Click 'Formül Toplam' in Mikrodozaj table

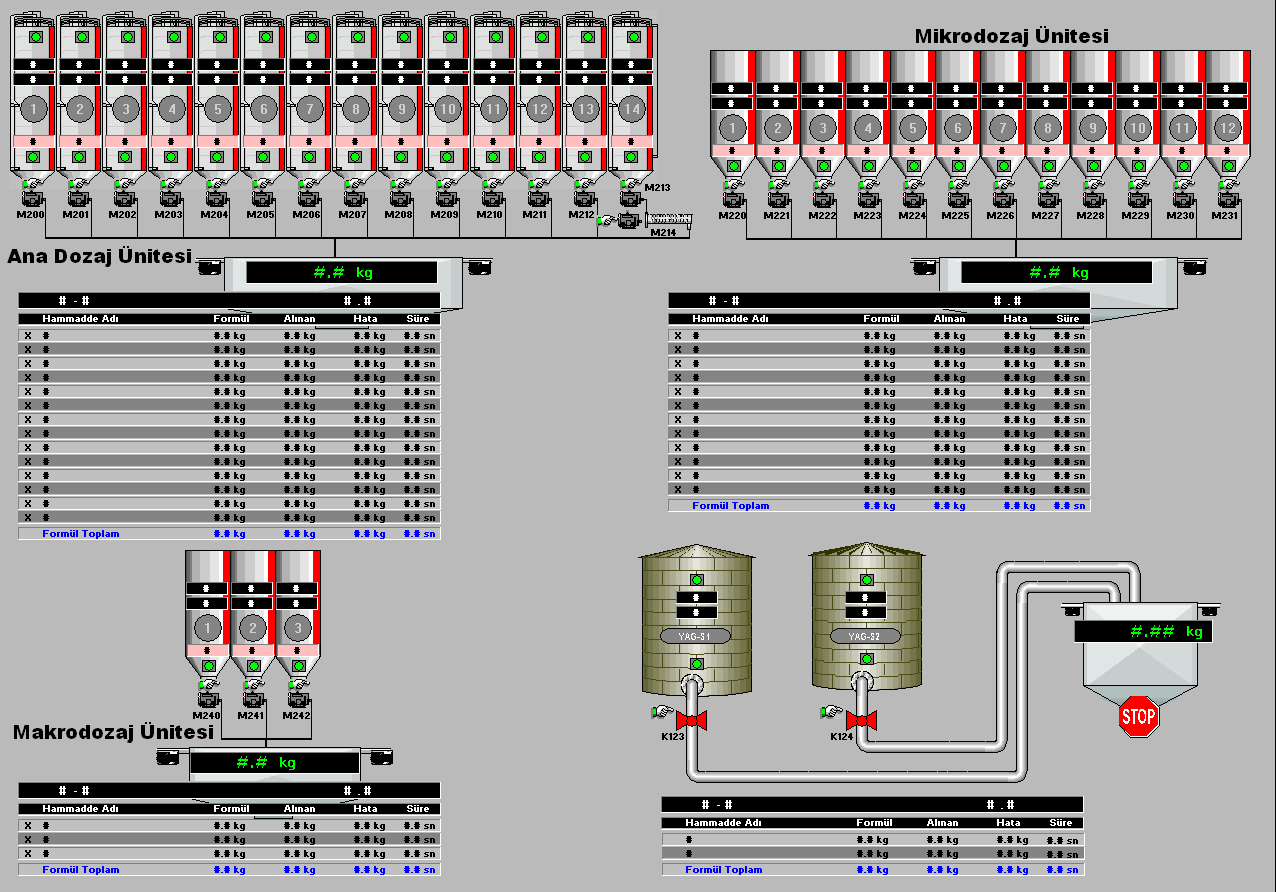(730, 506)
